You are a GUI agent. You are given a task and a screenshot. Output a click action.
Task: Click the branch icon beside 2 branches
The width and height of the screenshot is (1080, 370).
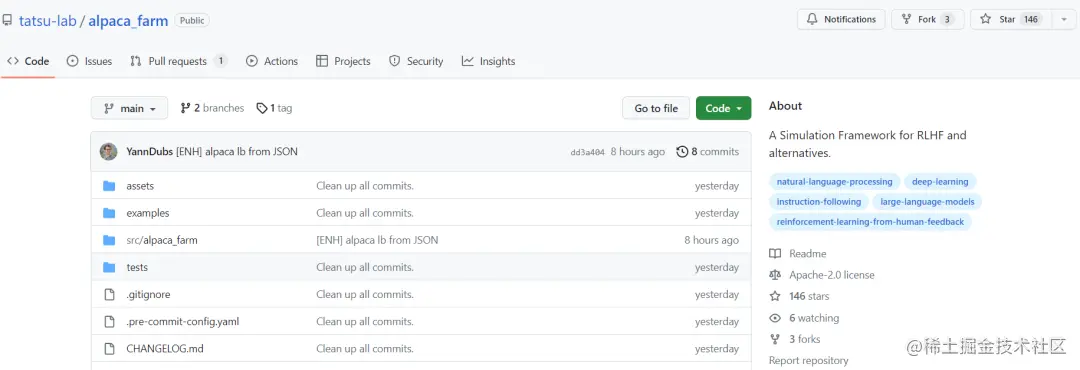[185, 108]
